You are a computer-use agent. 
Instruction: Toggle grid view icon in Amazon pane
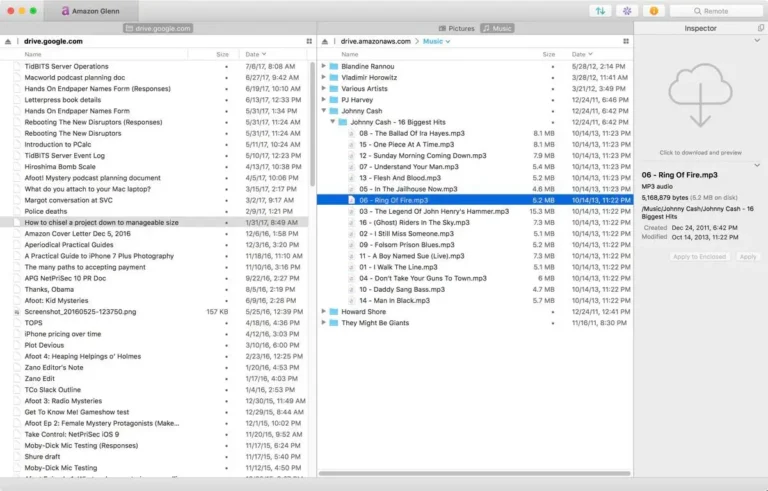tap(626, 42)
